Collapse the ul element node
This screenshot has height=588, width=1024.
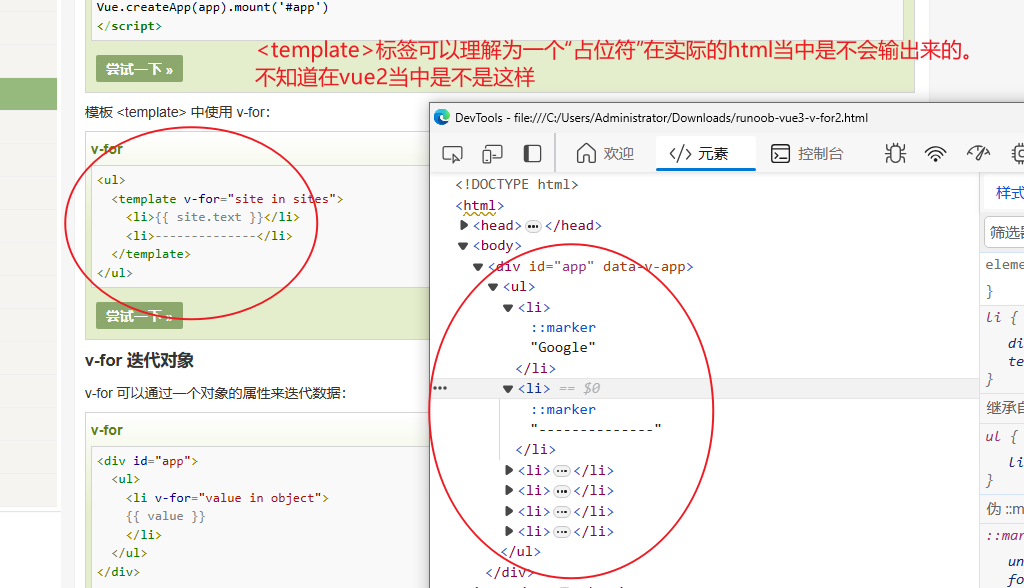coord(493,287)
